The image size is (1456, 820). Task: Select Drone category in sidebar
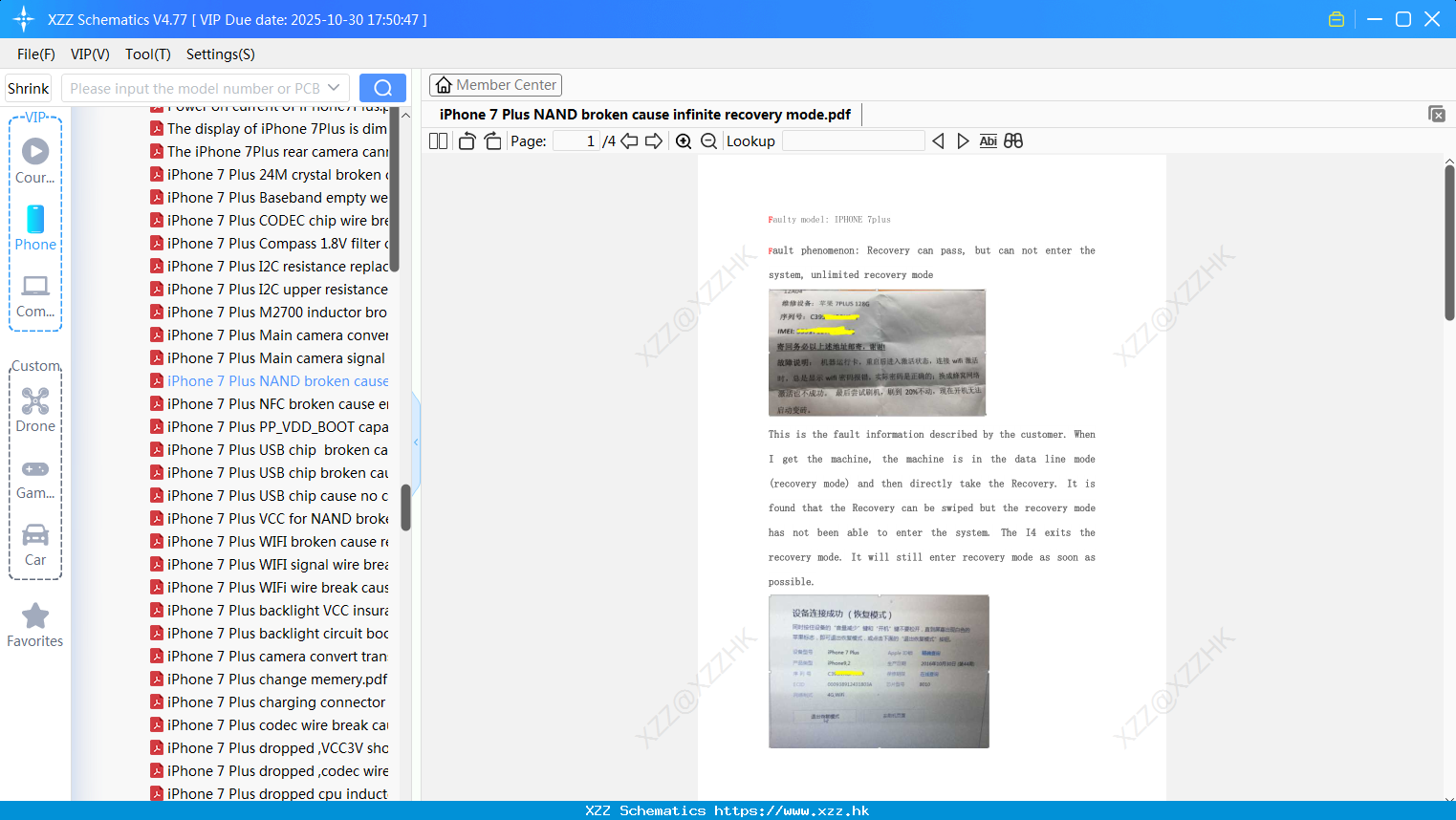[35, 409]
